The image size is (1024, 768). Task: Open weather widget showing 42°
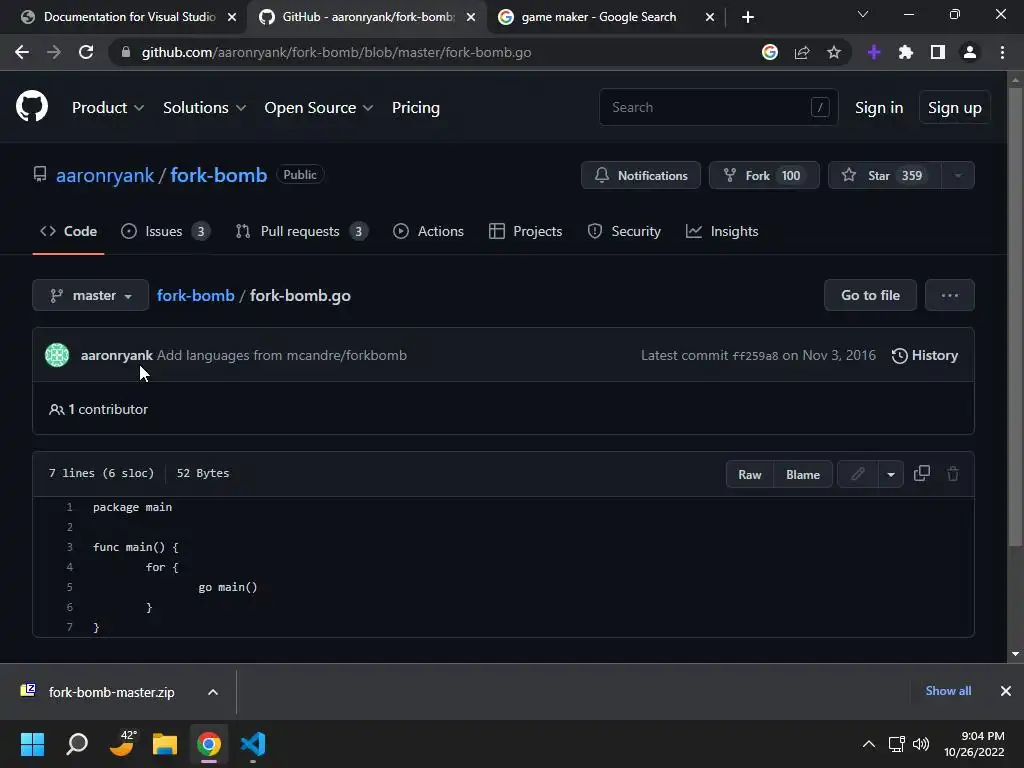pyautogui.click(x=121, y=744)
